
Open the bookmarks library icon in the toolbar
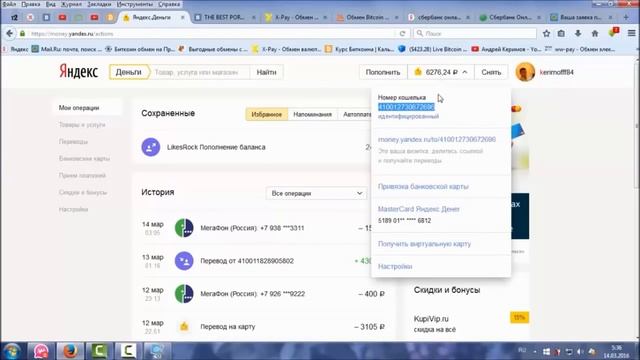tap(561, 33)
